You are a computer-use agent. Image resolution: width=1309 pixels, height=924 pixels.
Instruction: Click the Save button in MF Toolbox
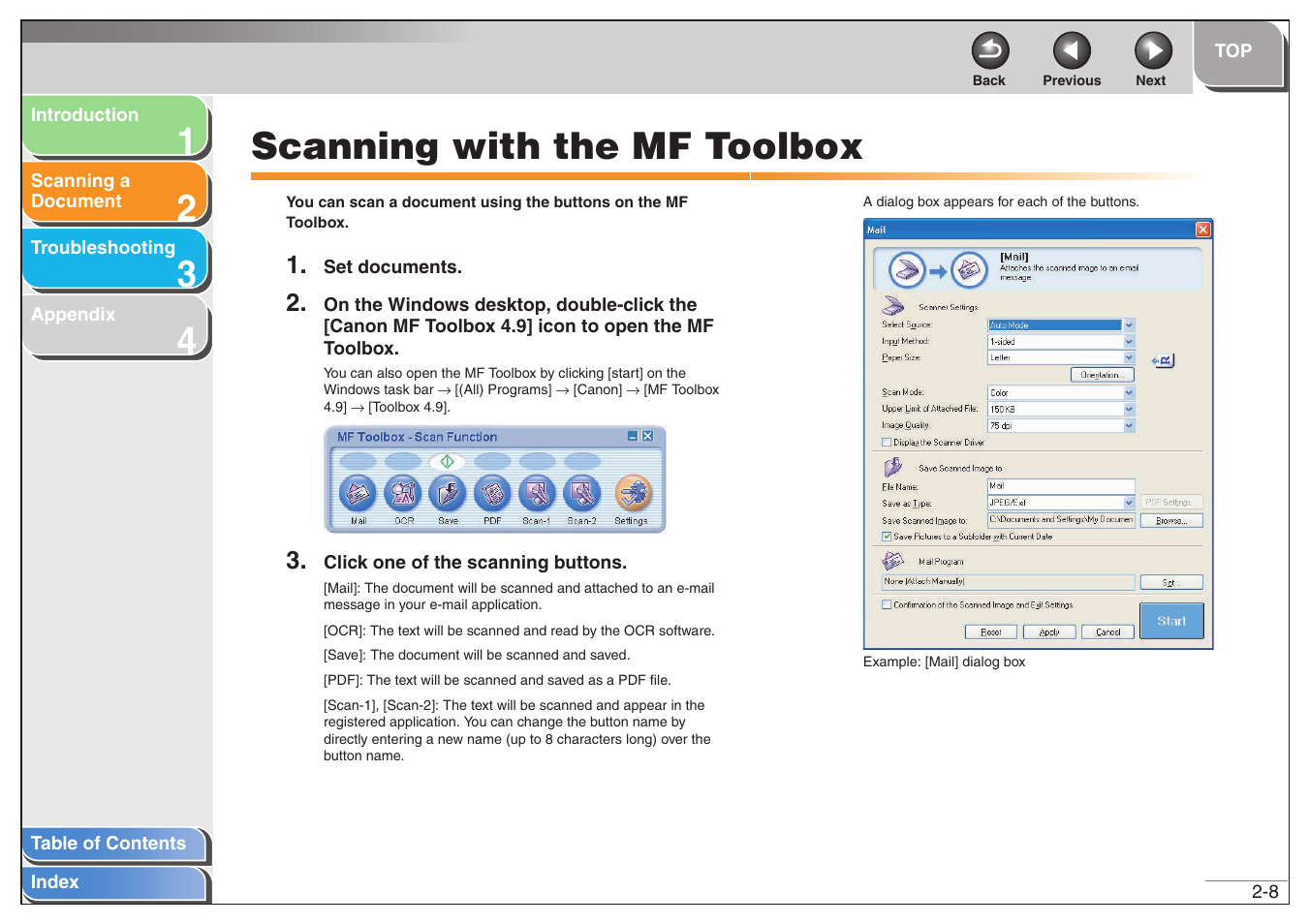point(448,493)
